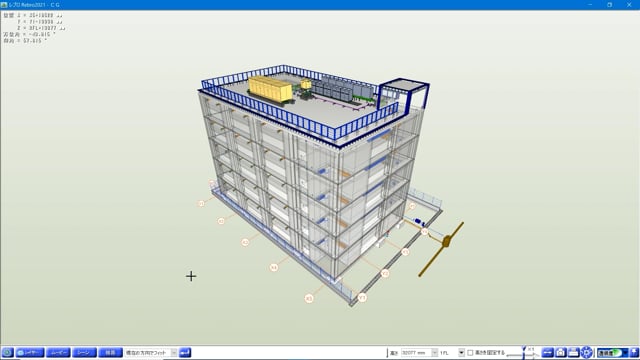Click the camera snapshot icon
The height and width of the screenshot is (360, 640).
(x=560, y=352)
